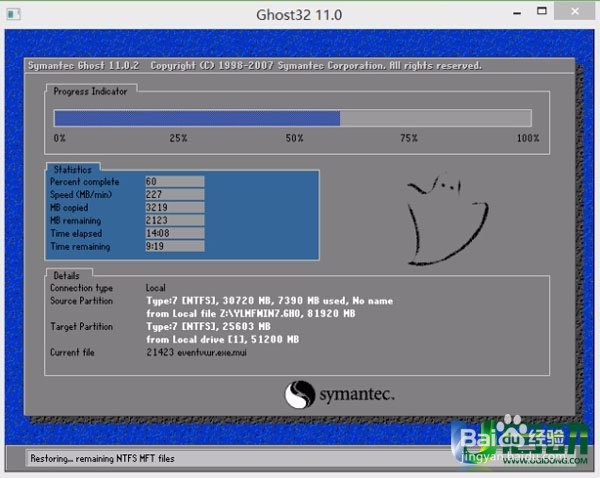This screenshot has width=600, height=478.
Task: Click the Ghost32 11.0 window title
Action: [299, 15]
